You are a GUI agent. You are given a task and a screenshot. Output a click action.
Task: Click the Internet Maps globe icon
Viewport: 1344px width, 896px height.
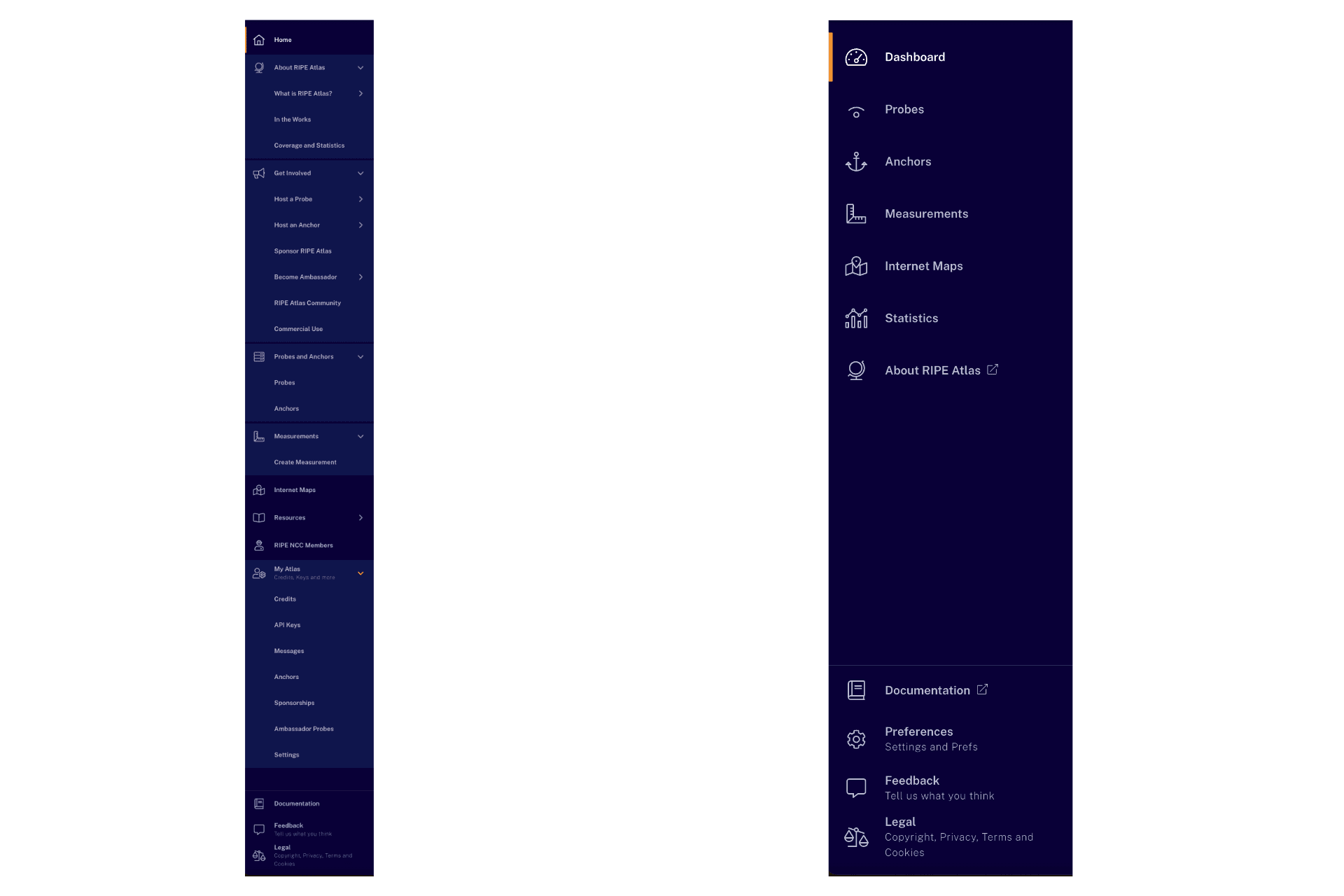tap(856, 265)
